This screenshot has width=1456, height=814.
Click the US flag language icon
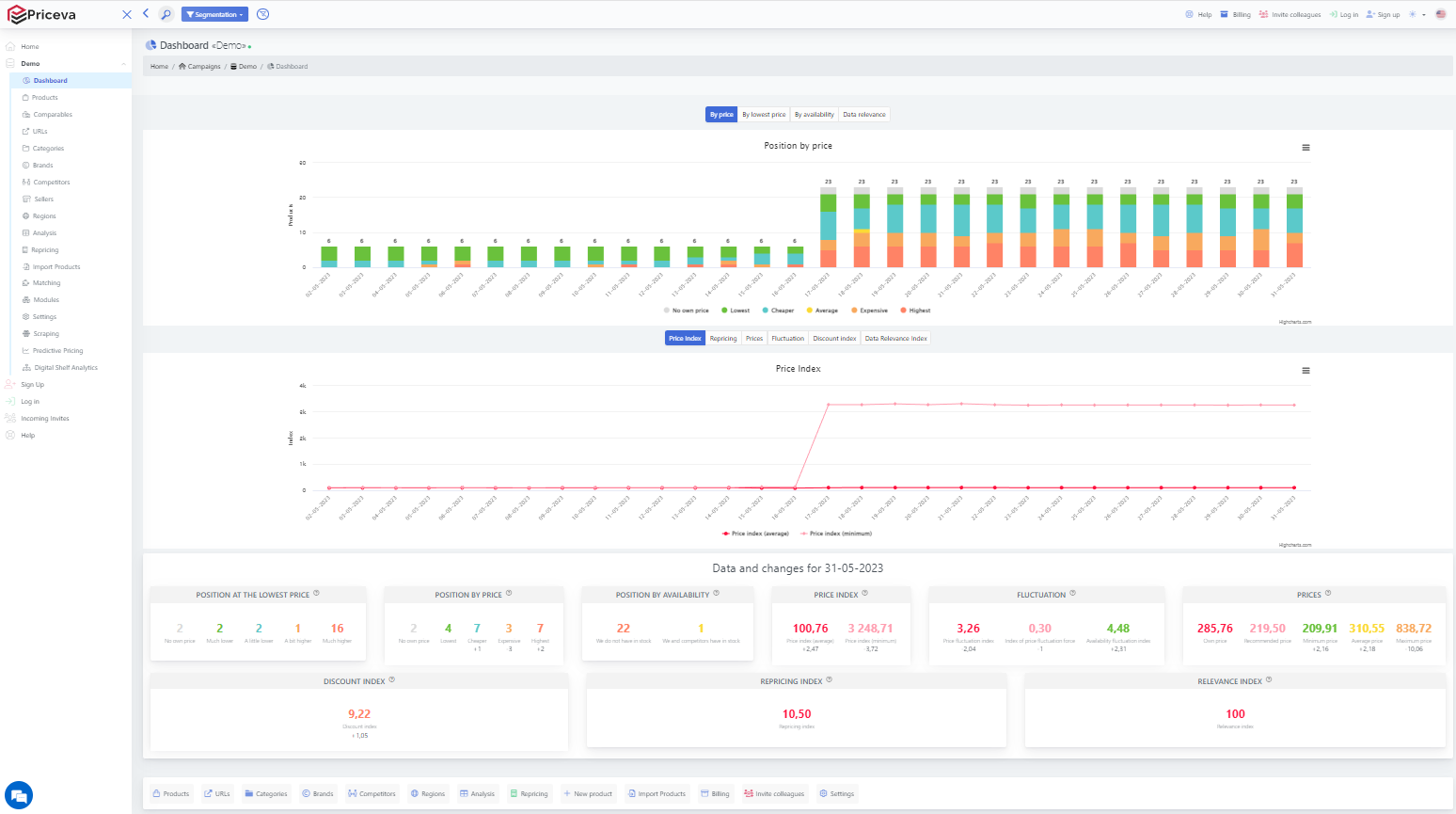(x=1440, y=14)
